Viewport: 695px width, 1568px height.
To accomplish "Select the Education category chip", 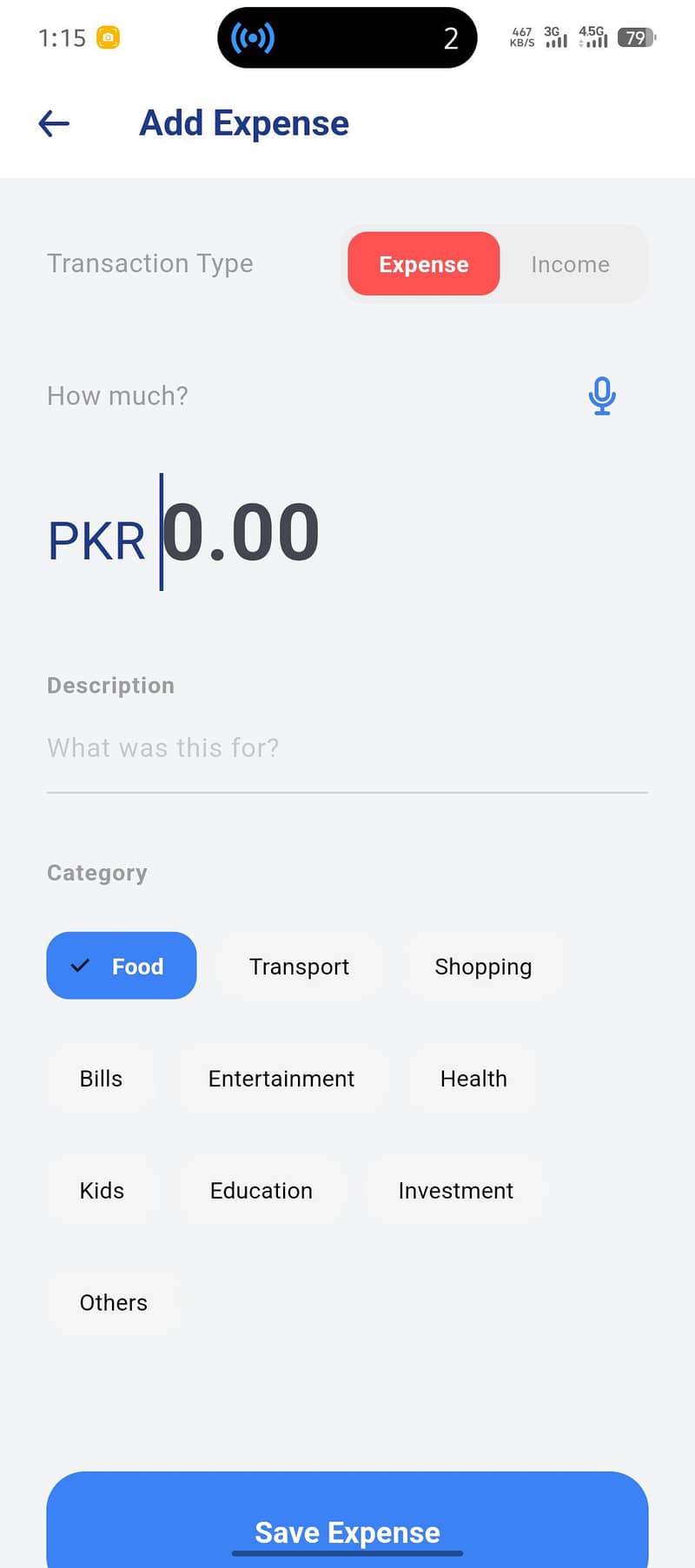I will 261,1191.
